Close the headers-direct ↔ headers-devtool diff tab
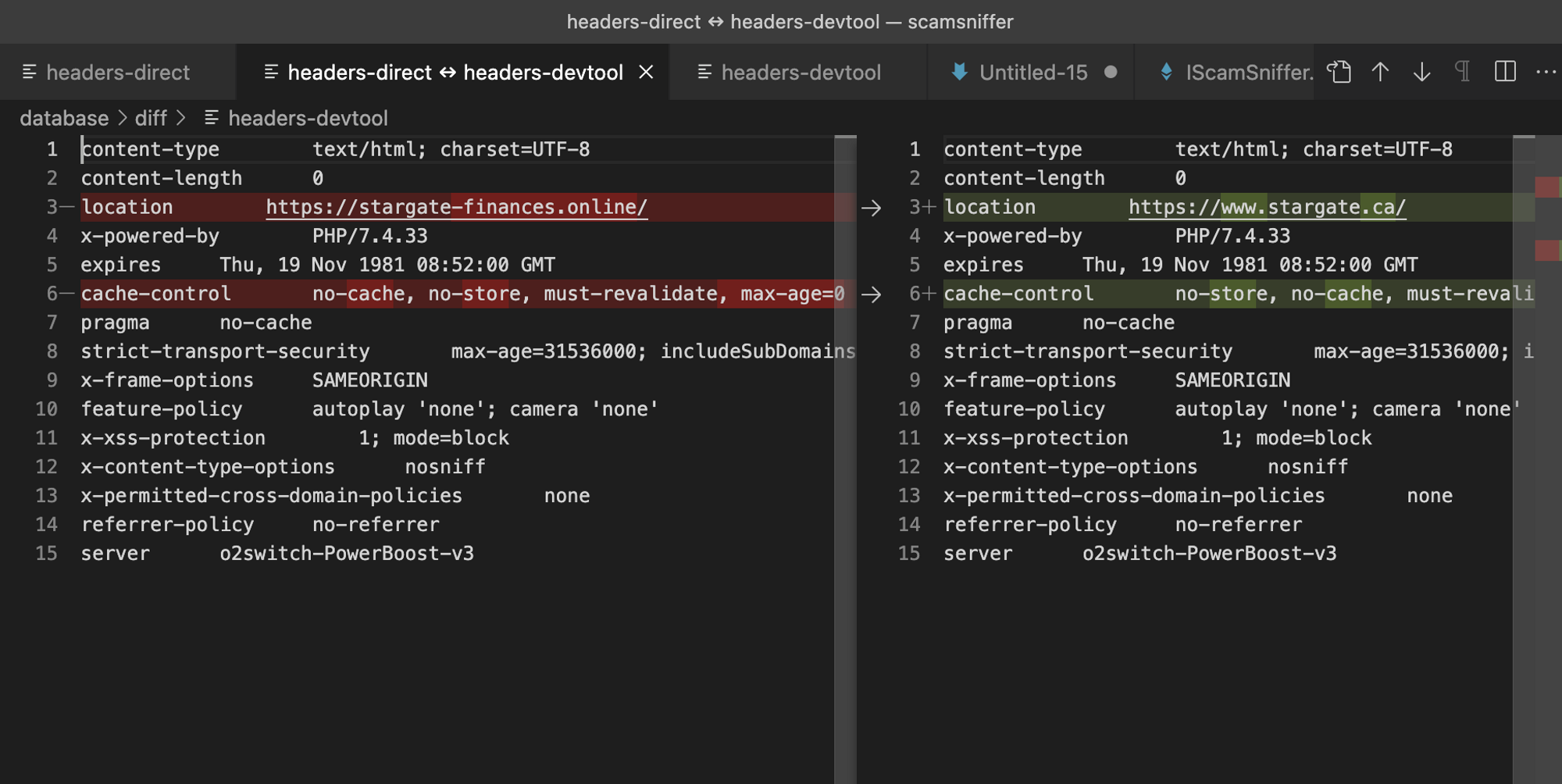1562x784 pixels. pos(646,72)
